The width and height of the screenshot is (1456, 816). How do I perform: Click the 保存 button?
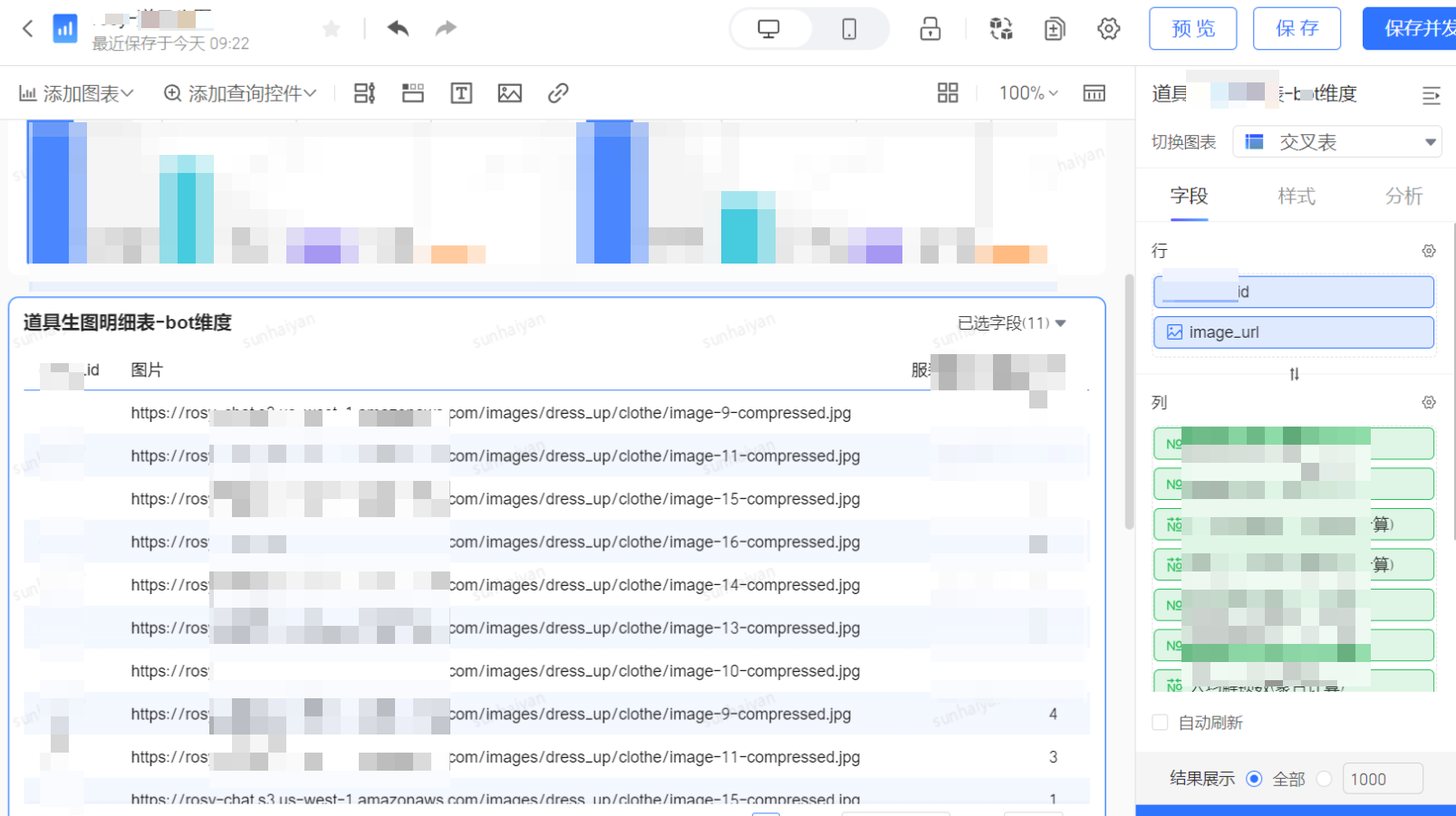pyautogui.click(x=1297, y=29)
